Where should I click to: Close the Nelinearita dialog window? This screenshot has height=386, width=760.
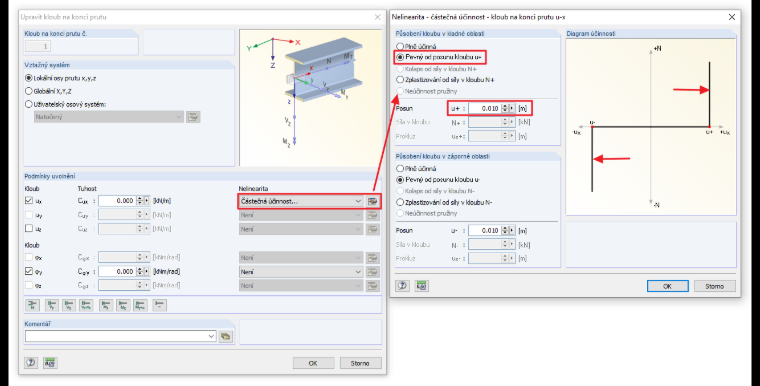tap(731, 16)
